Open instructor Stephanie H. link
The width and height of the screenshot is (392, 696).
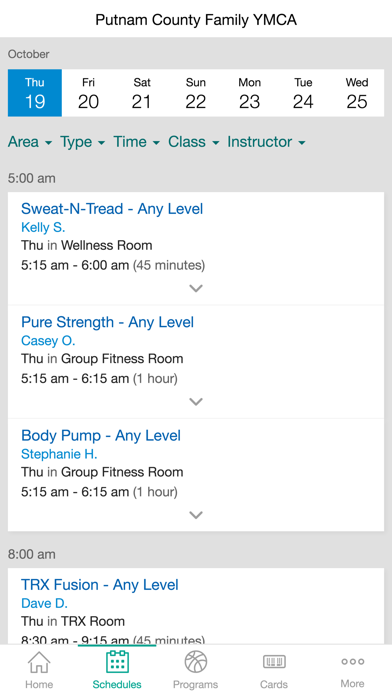pyautogui.click(x=59, y=454)
